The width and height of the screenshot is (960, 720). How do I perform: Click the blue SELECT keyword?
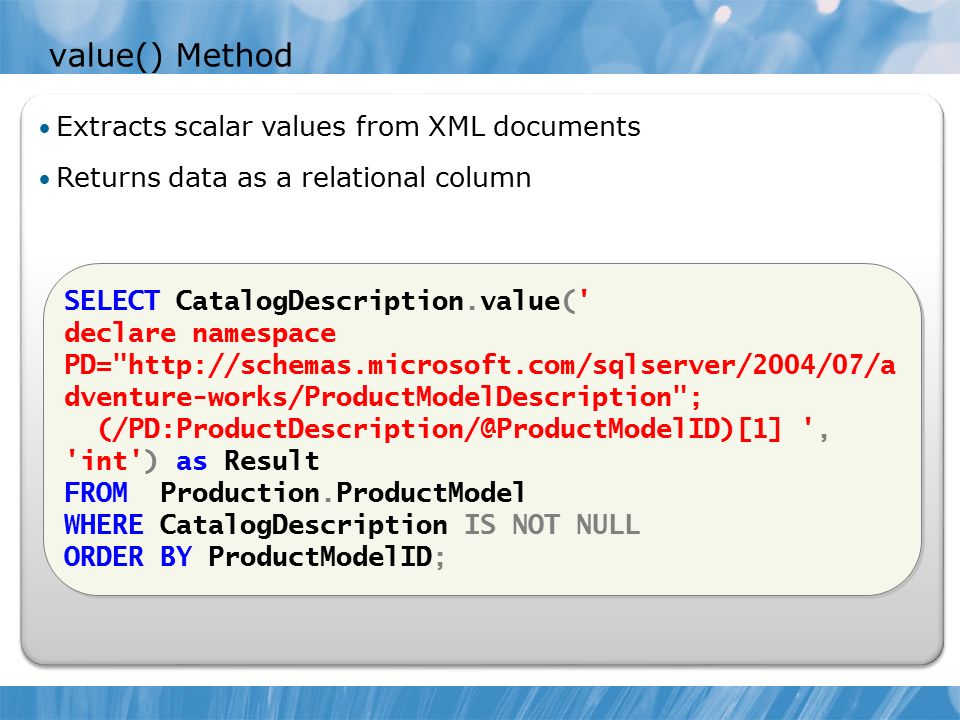(x=112, y=301)
